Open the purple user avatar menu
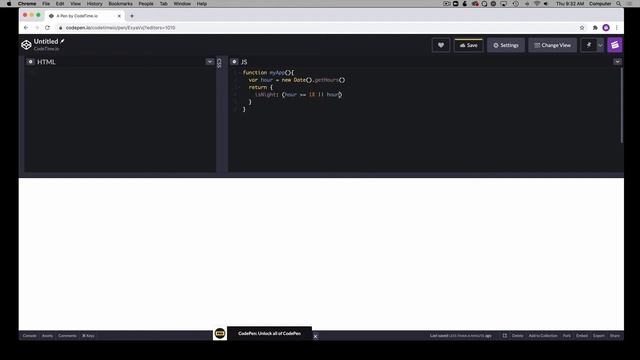Screen dimensions: 640x360 click(x=615, y=45)
